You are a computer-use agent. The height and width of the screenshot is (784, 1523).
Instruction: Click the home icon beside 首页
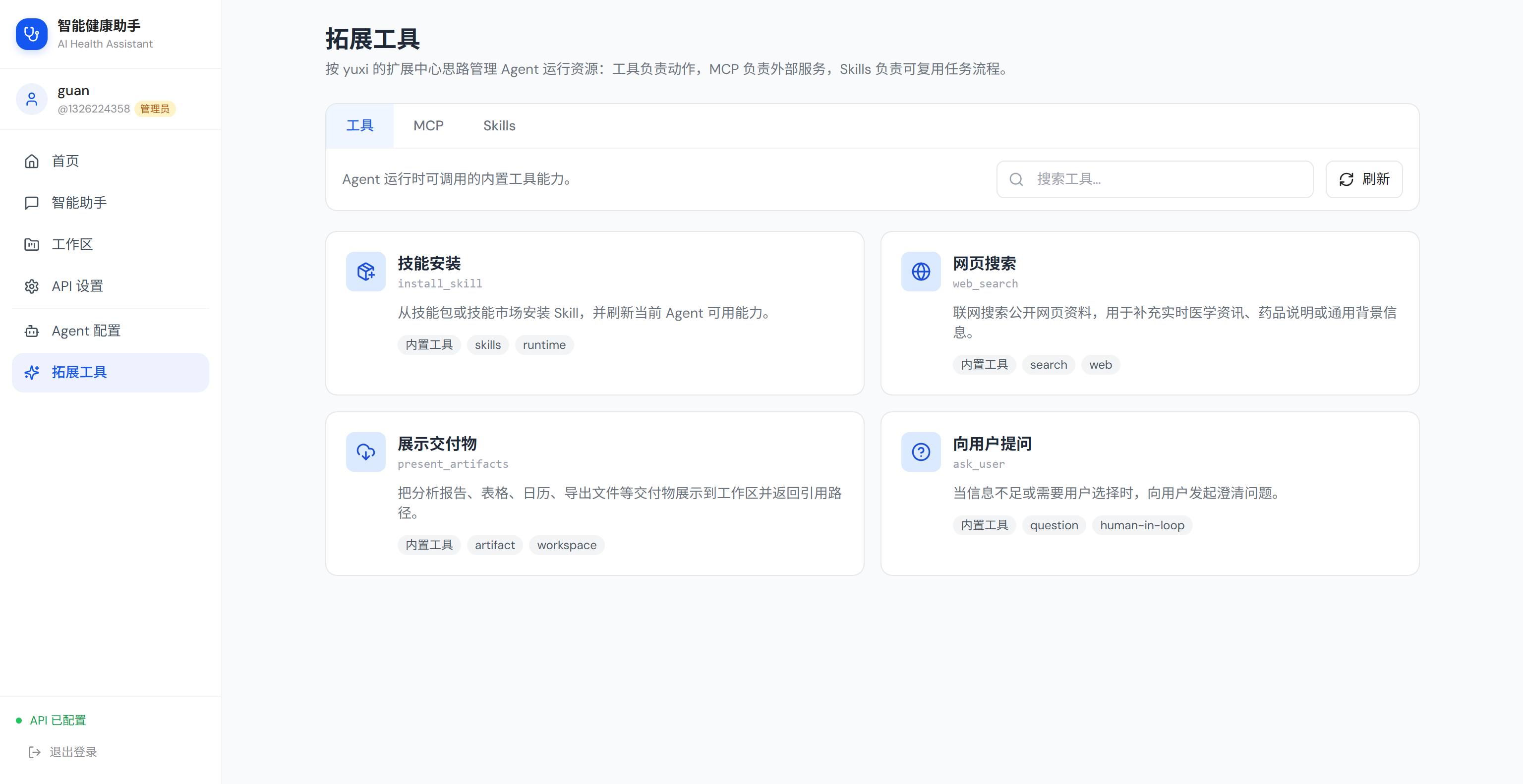[31, 161]
